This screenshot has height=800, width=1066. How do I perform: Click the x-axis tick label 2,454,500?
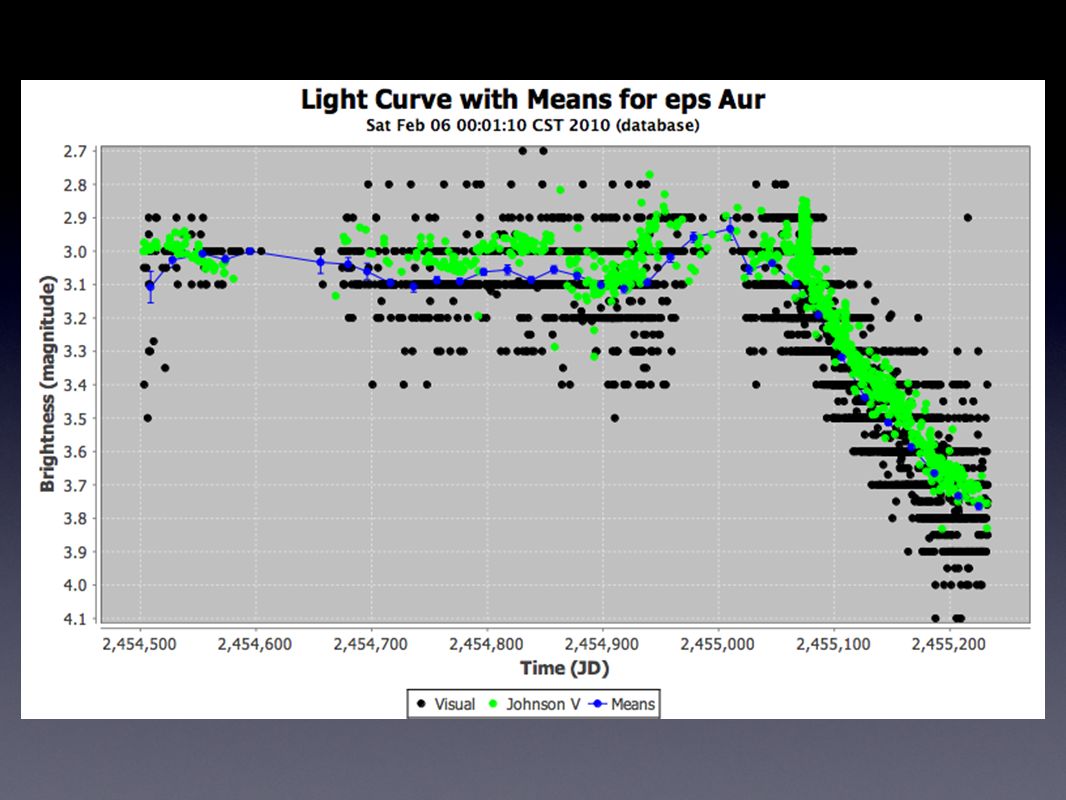point(139,644)
